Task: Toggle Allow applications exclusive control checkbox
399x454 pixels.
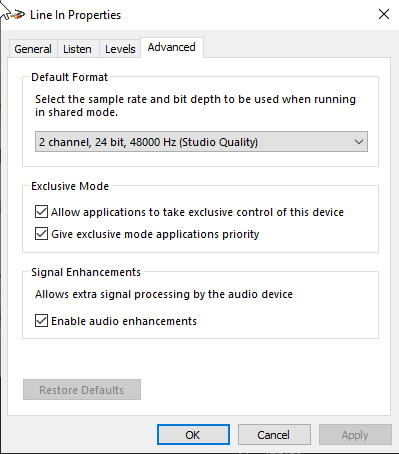Action: click(41, 212)
